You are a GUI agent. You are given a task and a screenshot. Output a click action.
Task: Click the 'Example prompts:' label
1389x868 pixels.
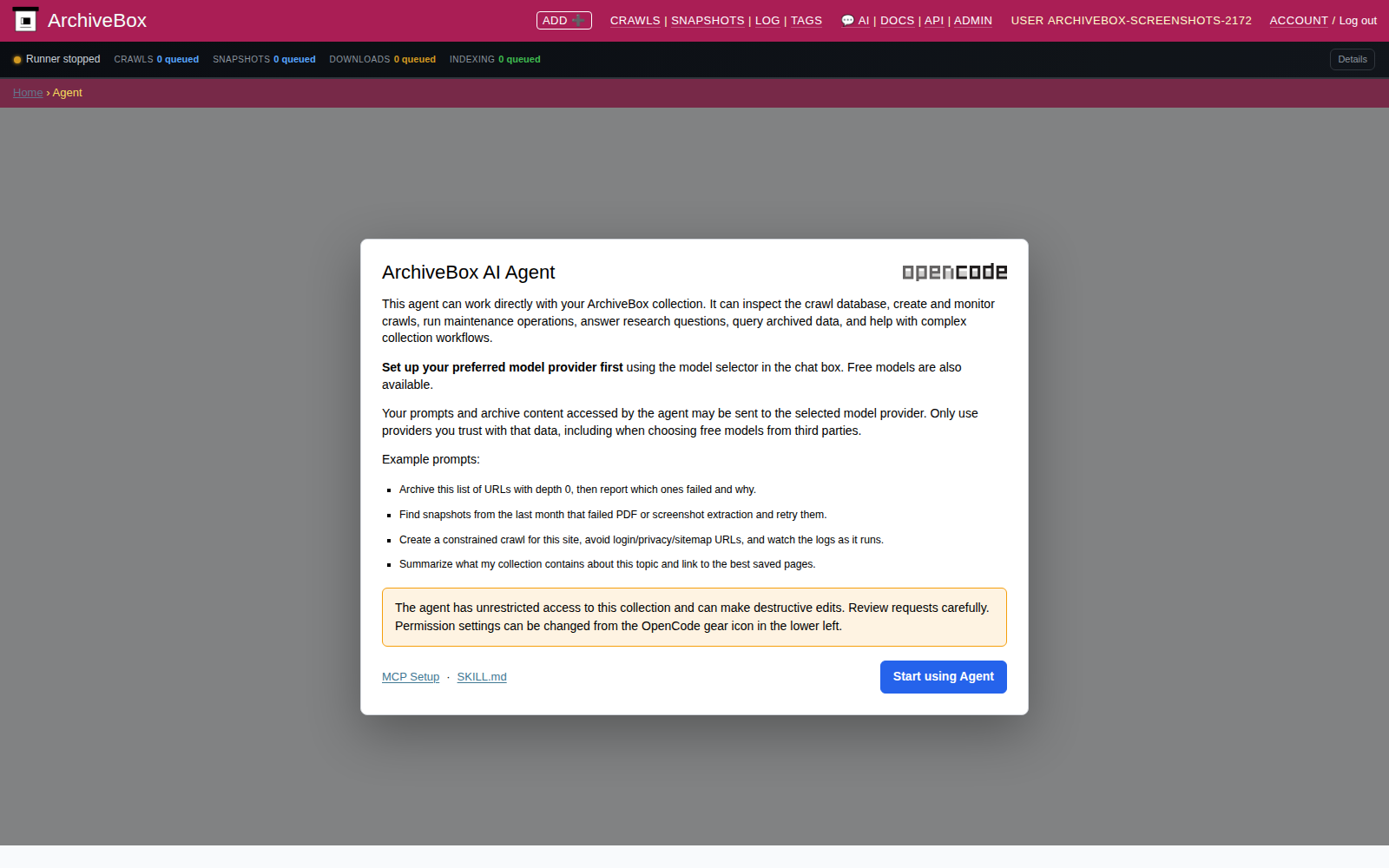tap(431, 459)
